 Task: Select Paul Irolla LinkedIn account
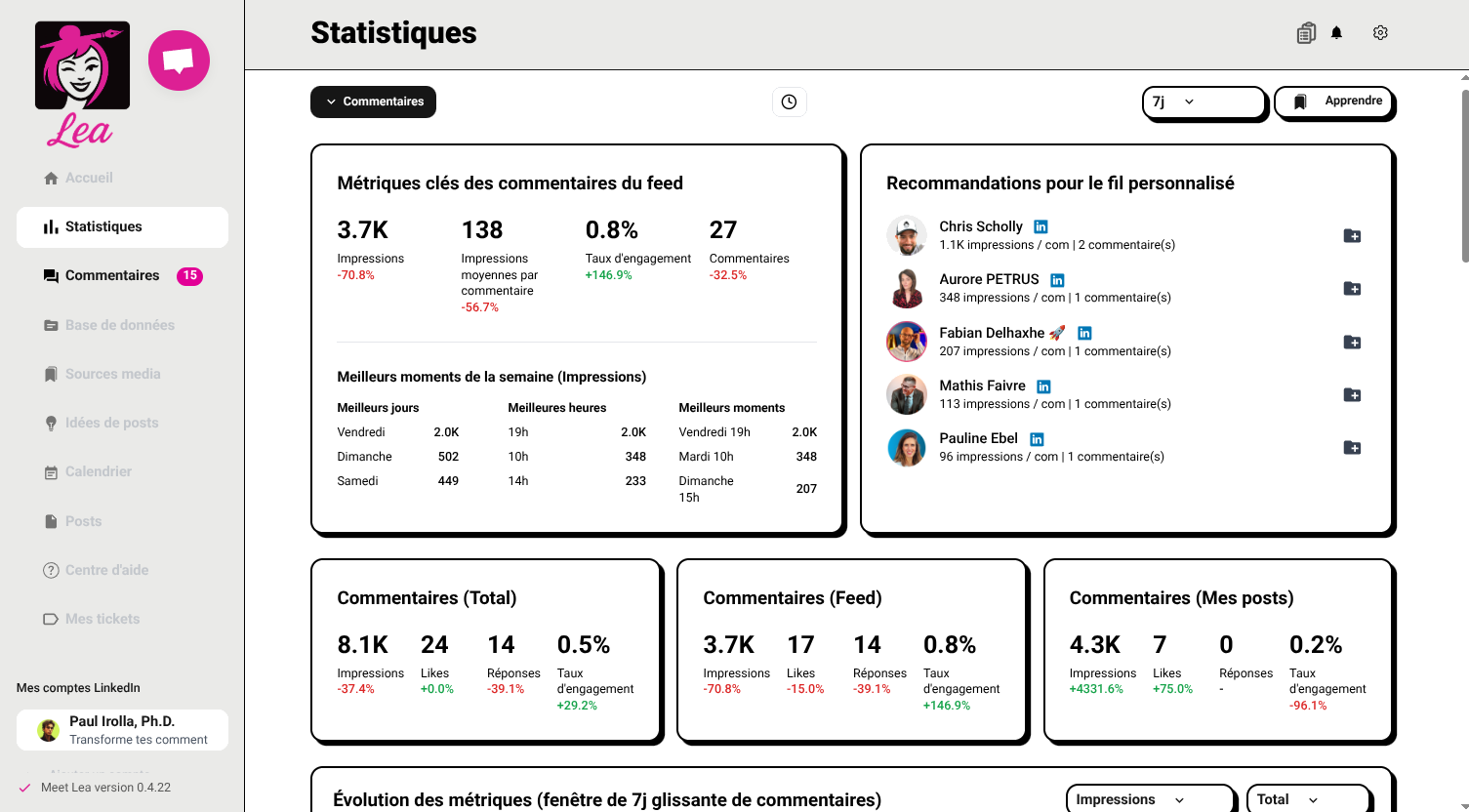[122, 730]
